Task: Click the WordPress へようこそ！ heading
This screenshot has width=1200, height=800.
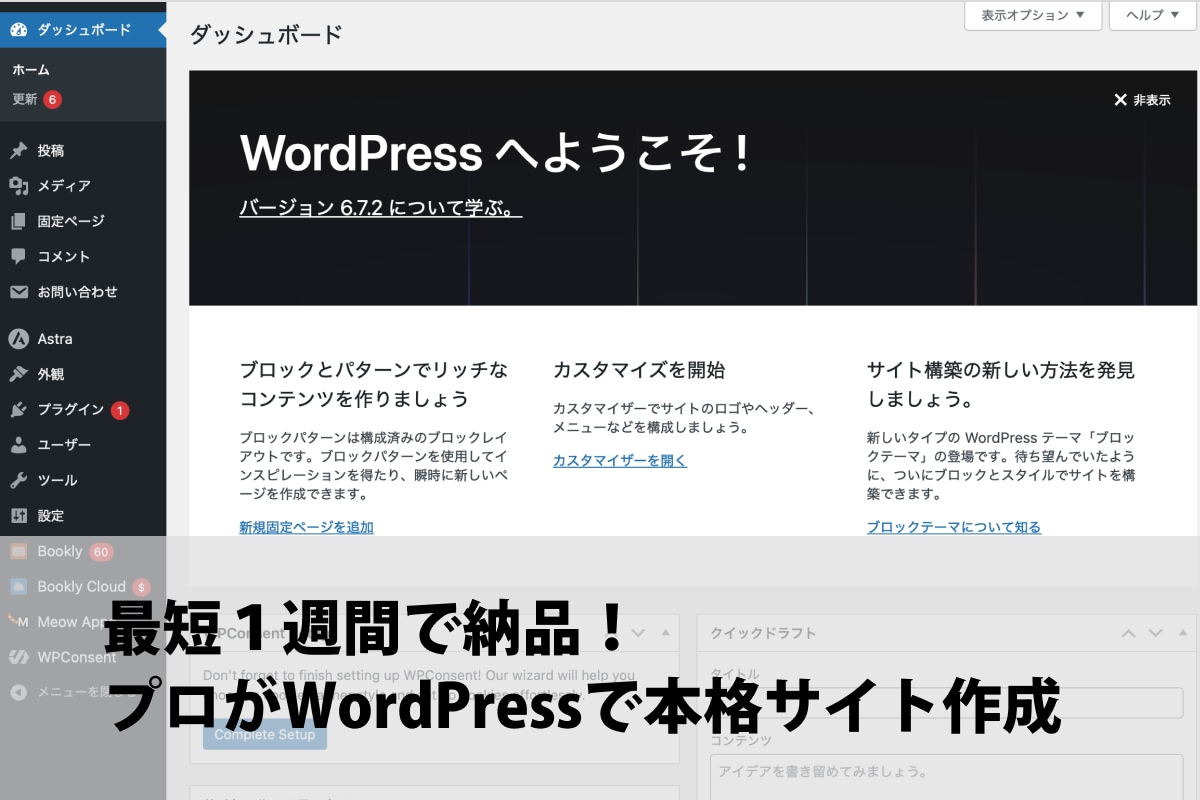Action: tap(496, 153)
